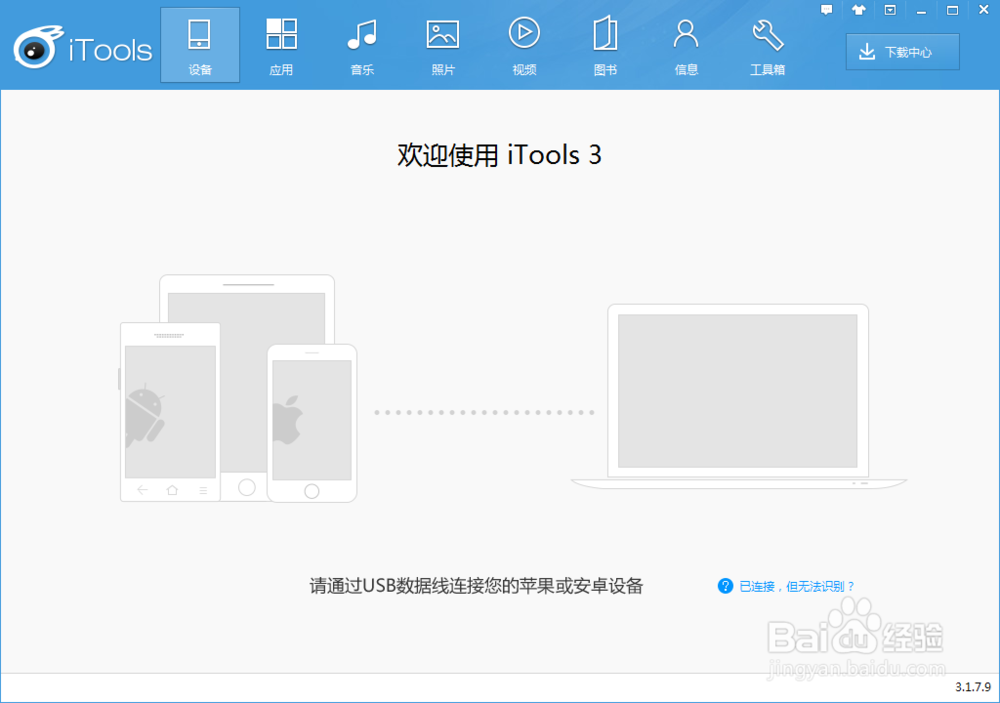Open the feedback chat bubble icon
The height and width of the screenshot is (703, 1000).
tap(827, 10)
